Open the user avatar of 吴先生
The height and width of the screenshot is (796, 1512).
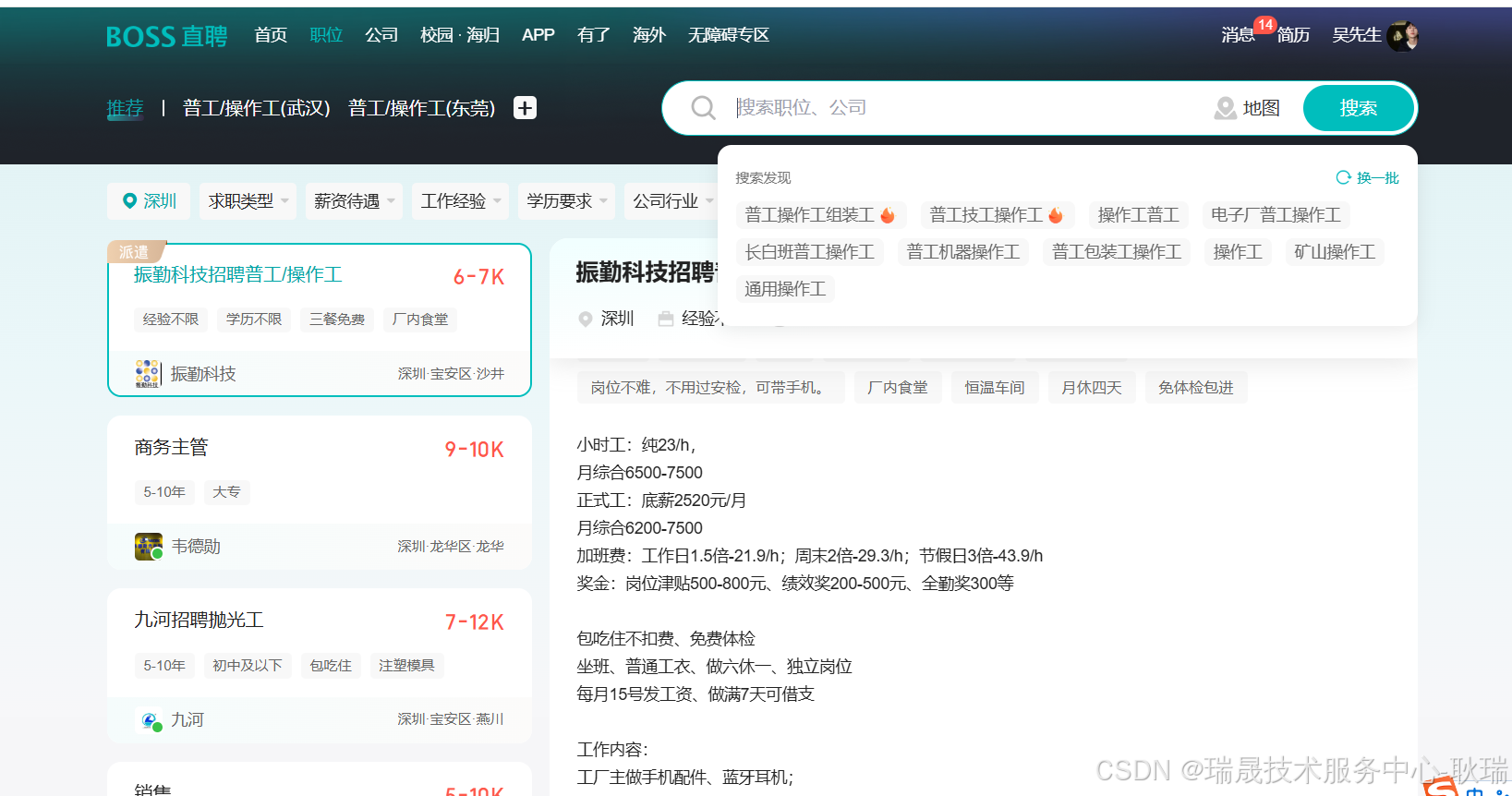tap(1402, 36)
